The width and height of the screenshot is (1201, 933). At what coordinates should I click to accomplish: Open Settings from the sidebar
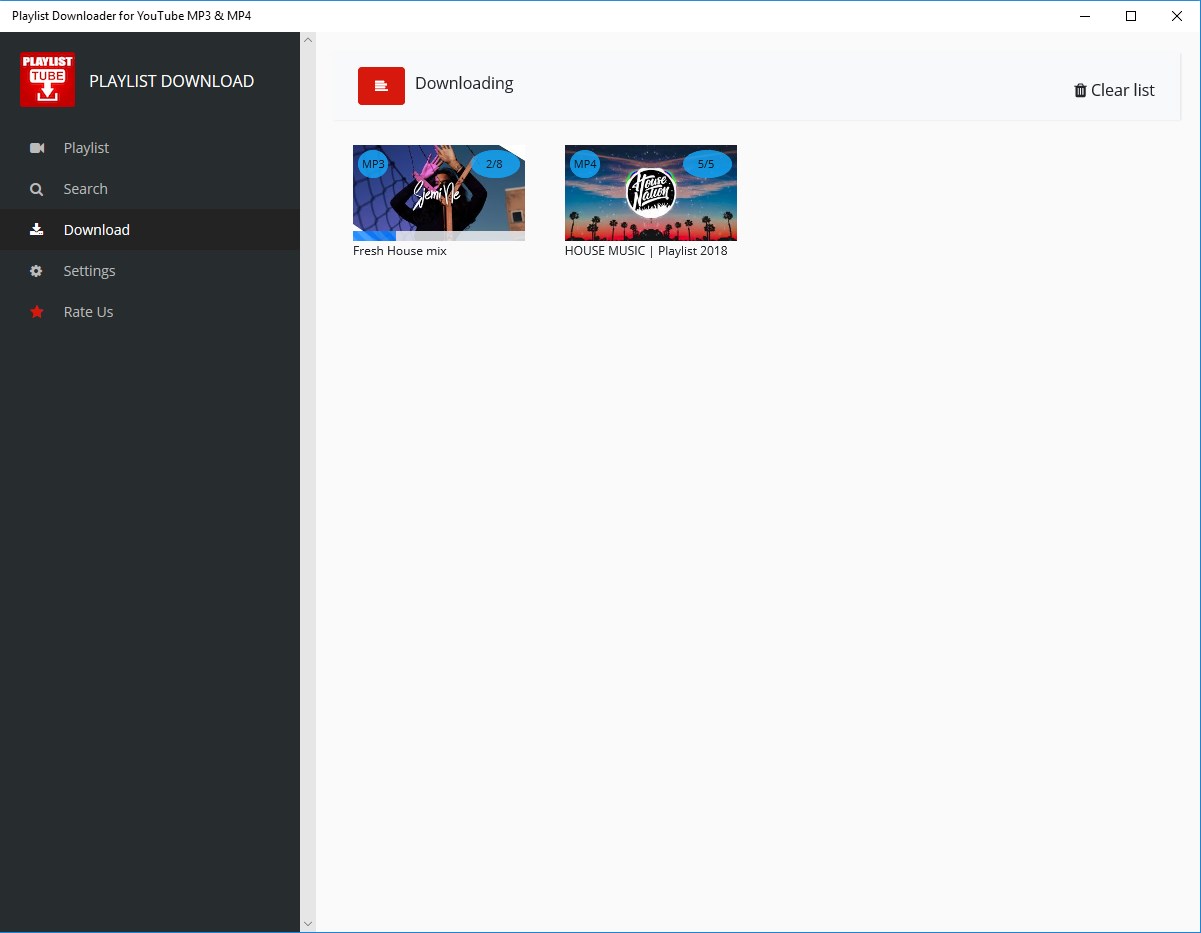coord(150,271)
